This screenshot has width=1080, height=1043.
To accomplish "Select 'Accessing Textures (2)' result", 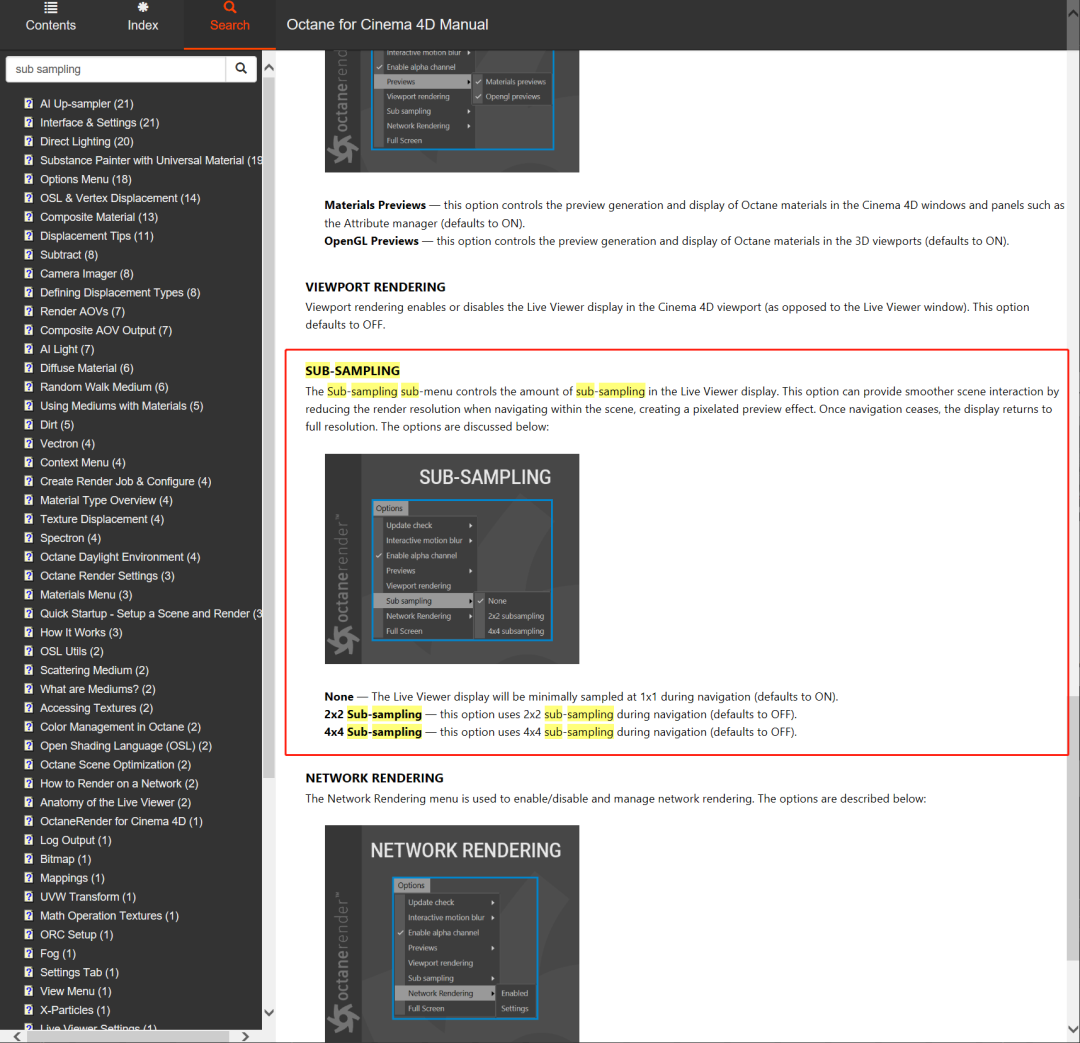I will [x=96, y=708].
